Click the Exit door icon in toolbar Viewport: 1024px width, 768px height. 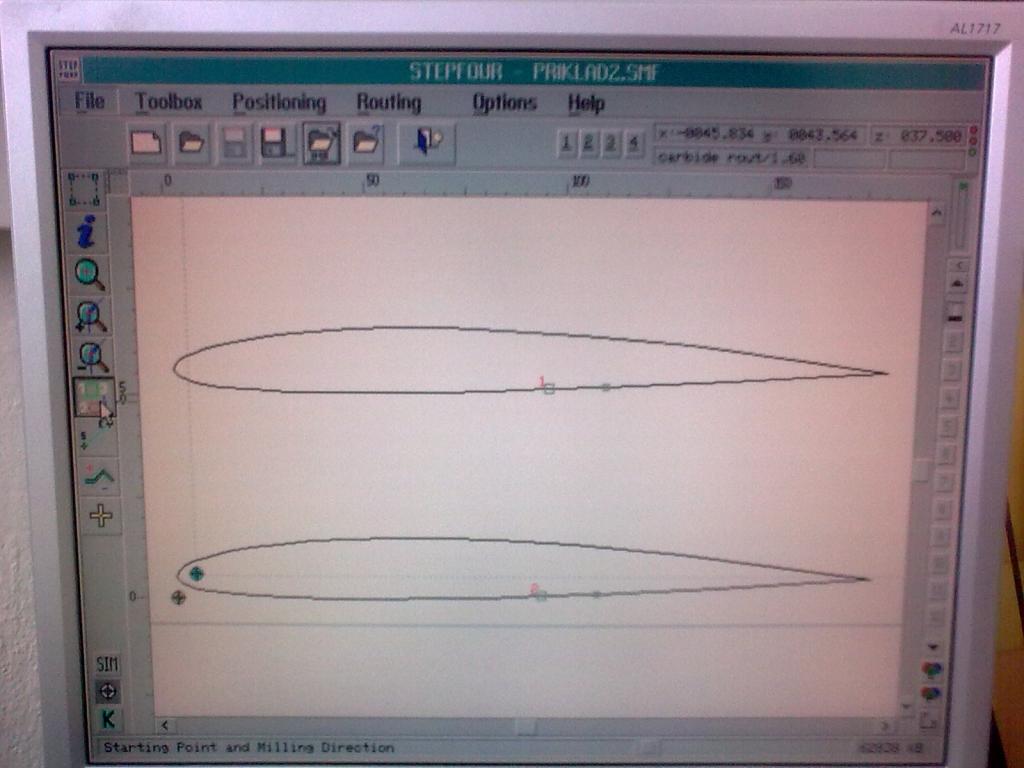[427, 142]
